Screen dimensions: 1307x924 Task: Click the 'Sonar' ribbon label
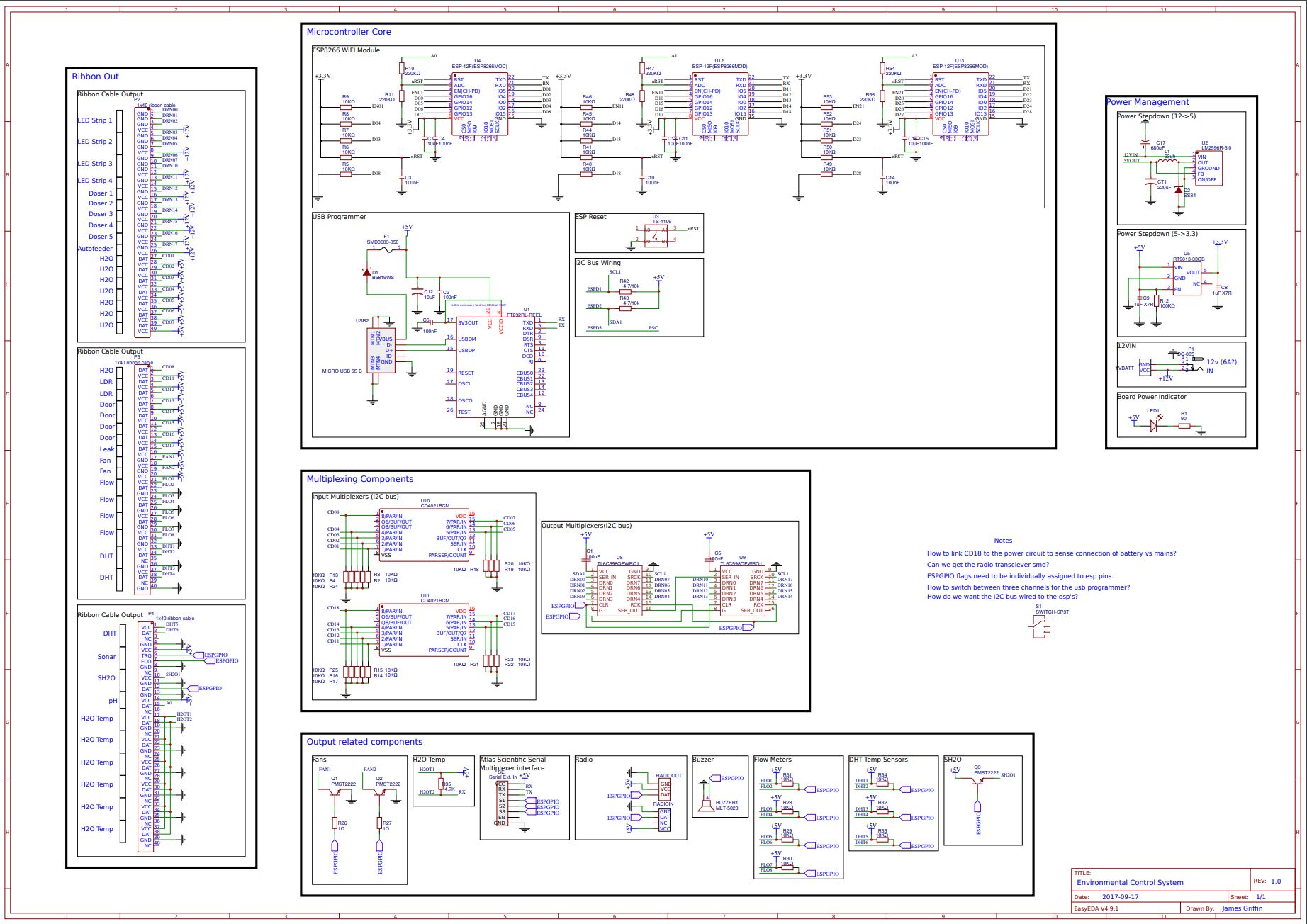pyautogui.click(x=106, y=657)
